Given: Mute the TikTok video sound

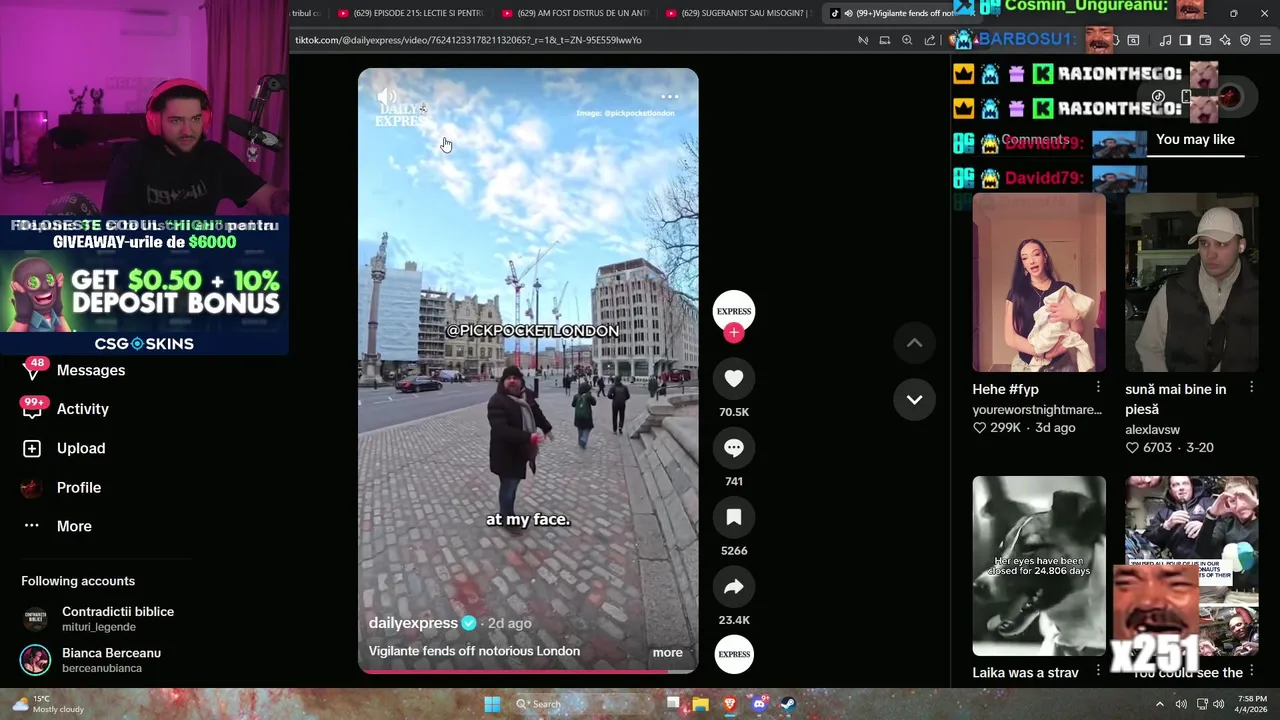Looking at the screenshot, I should pos(387,97).
